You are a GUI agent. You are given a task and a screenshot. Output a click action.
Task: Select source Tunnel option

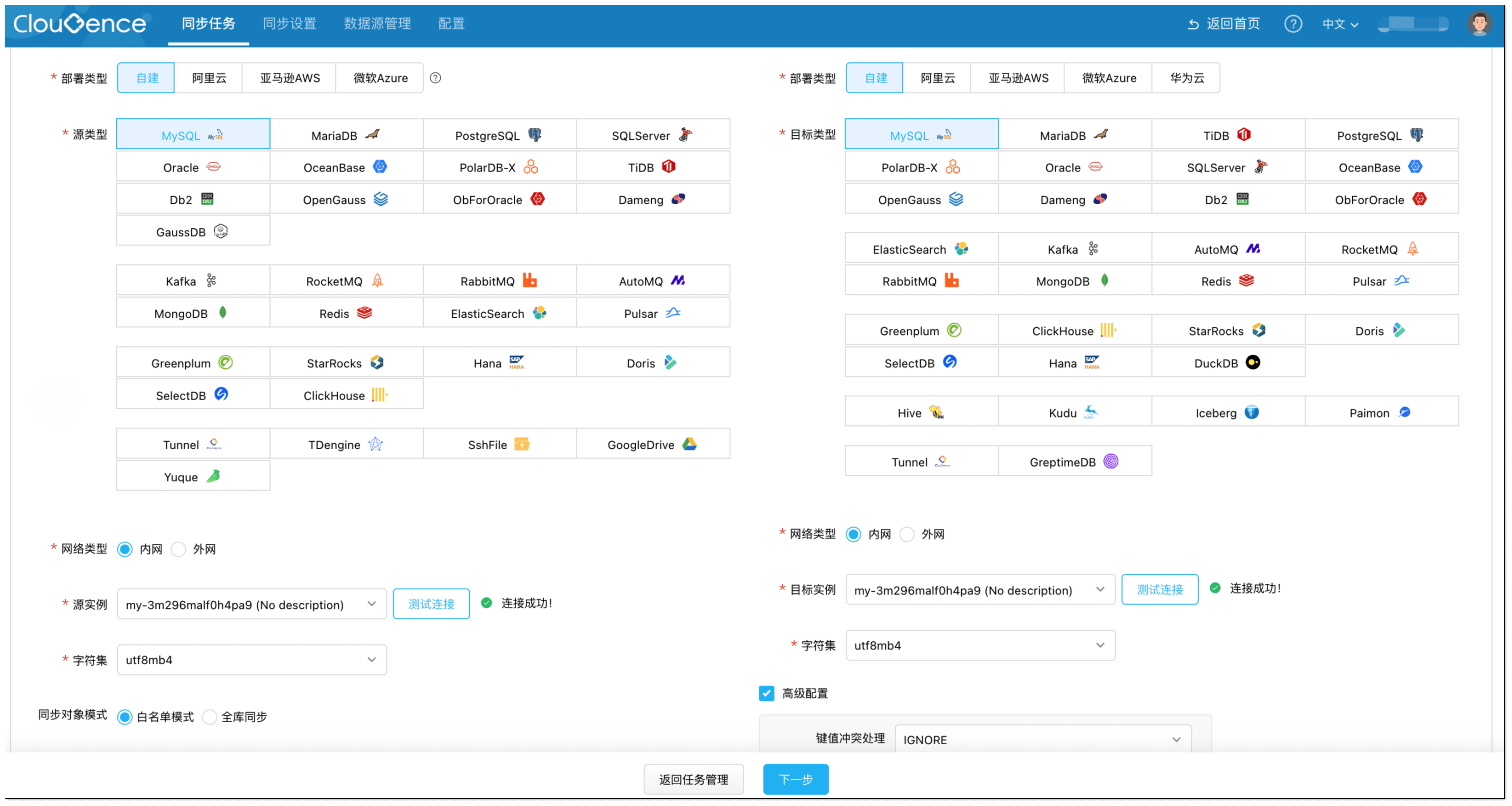pyautogui.click(x=193, y=444)
